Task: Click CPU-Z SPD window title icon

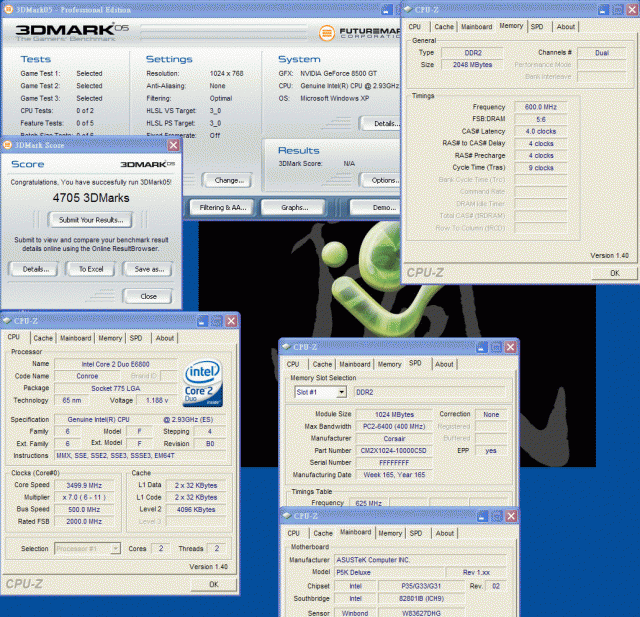Action: (x=287, y=347)
